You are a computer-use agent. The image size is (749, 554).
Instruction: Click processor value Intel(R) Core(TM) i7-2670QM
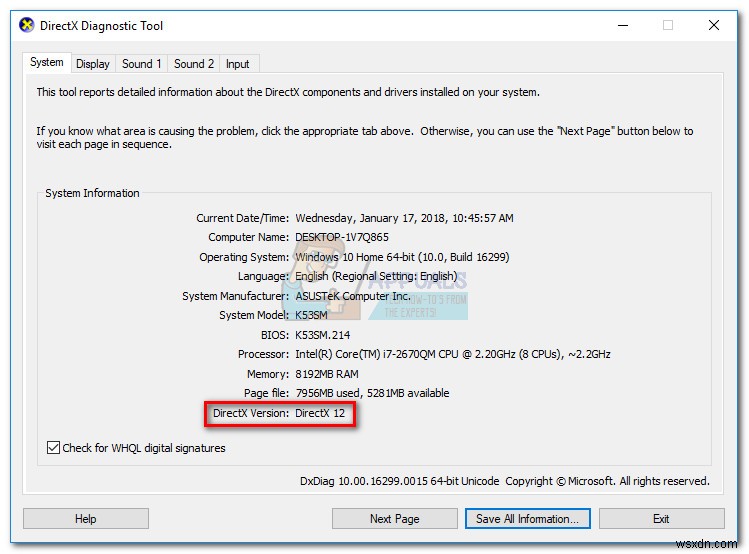[x=453, y=354]
